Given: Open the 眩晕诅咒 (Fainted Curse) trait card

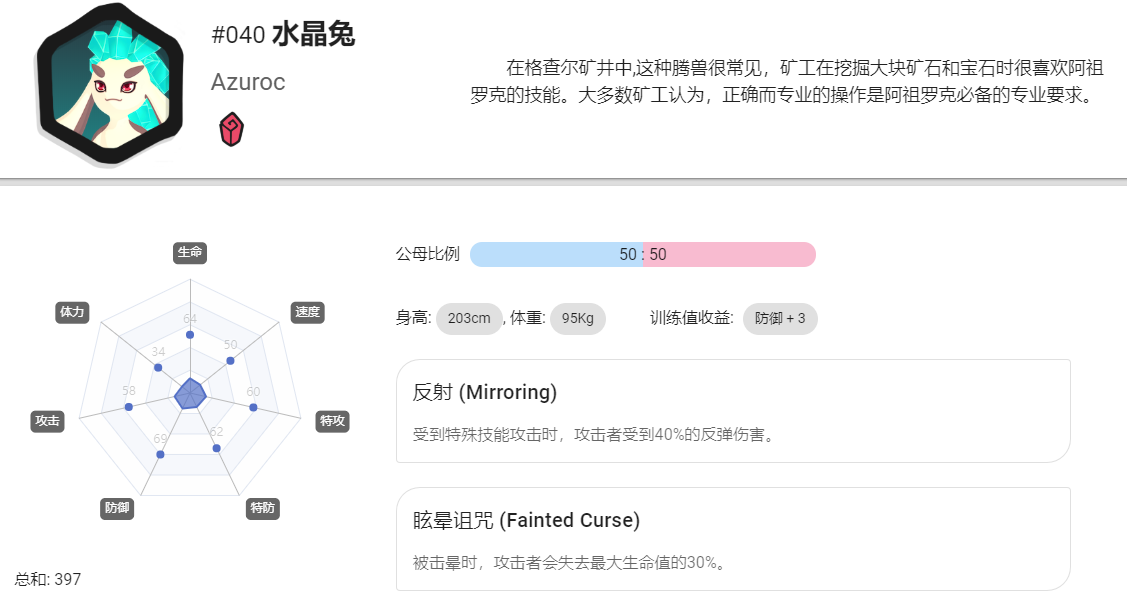Looking at the screenshot, I should (x=733, y=539).
